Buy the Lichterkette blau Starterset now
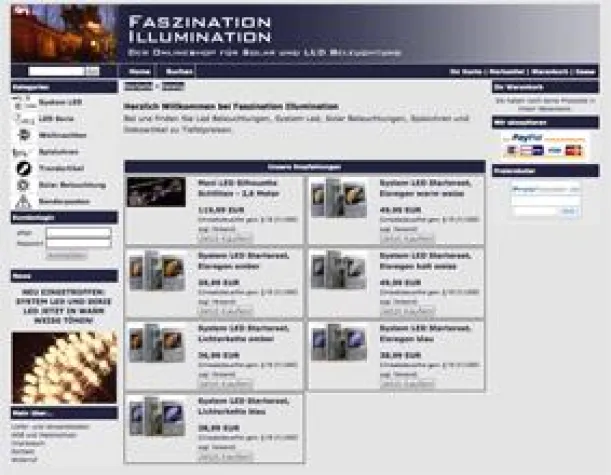The height and width of the screenshot is (475, 611). point(225,457)
